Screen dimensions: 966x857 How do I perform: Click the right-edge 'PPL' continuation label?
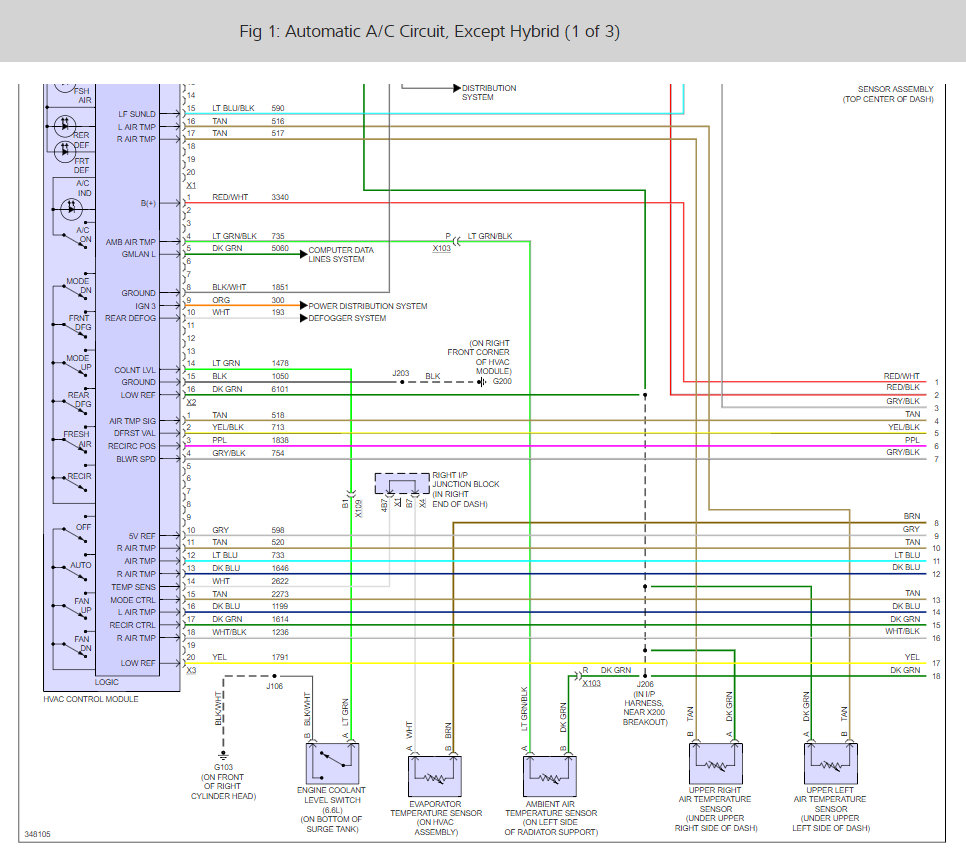tap(912, 441)
